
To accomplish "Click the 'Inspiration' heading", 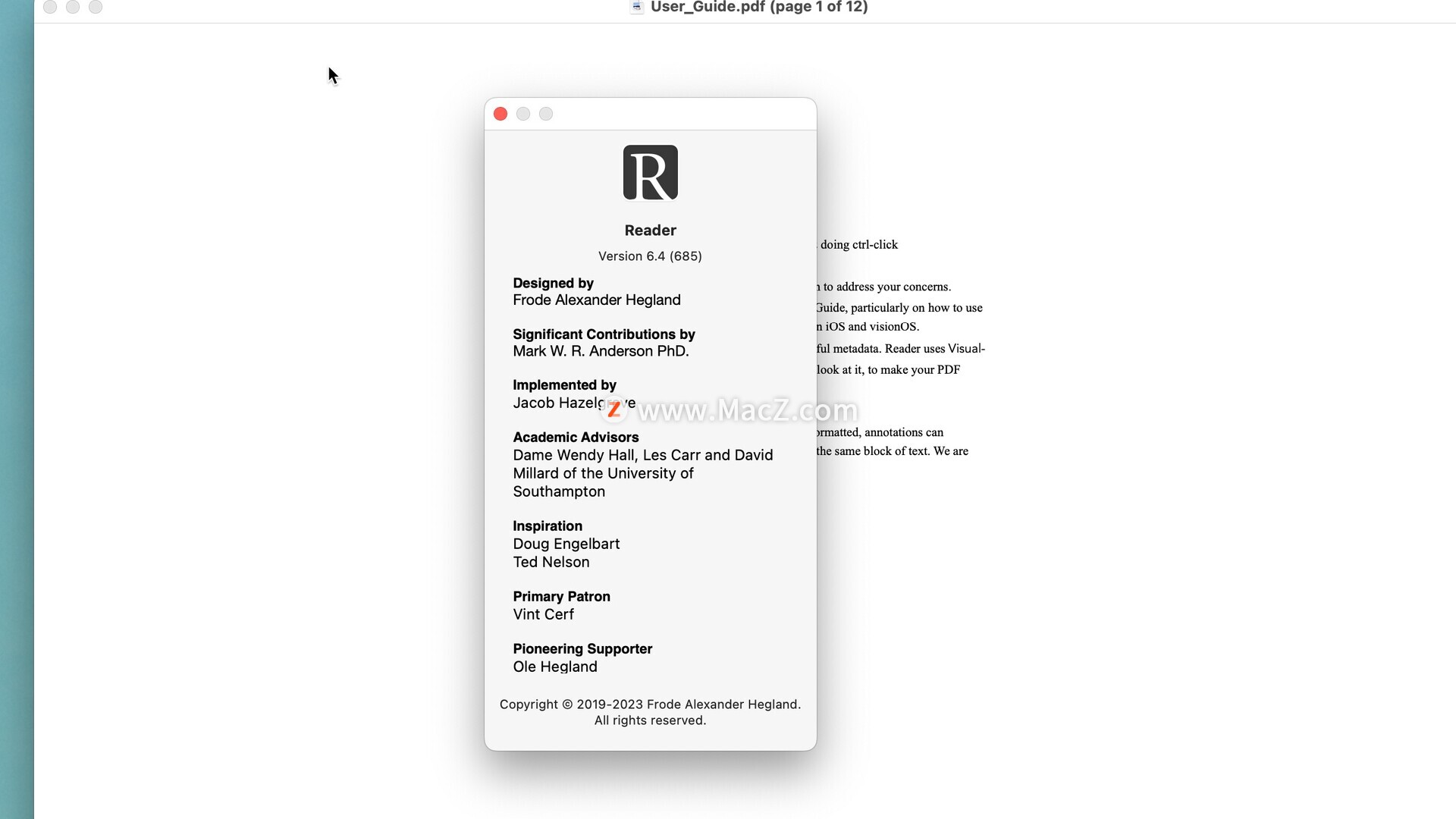I will [x=548, y=526].
